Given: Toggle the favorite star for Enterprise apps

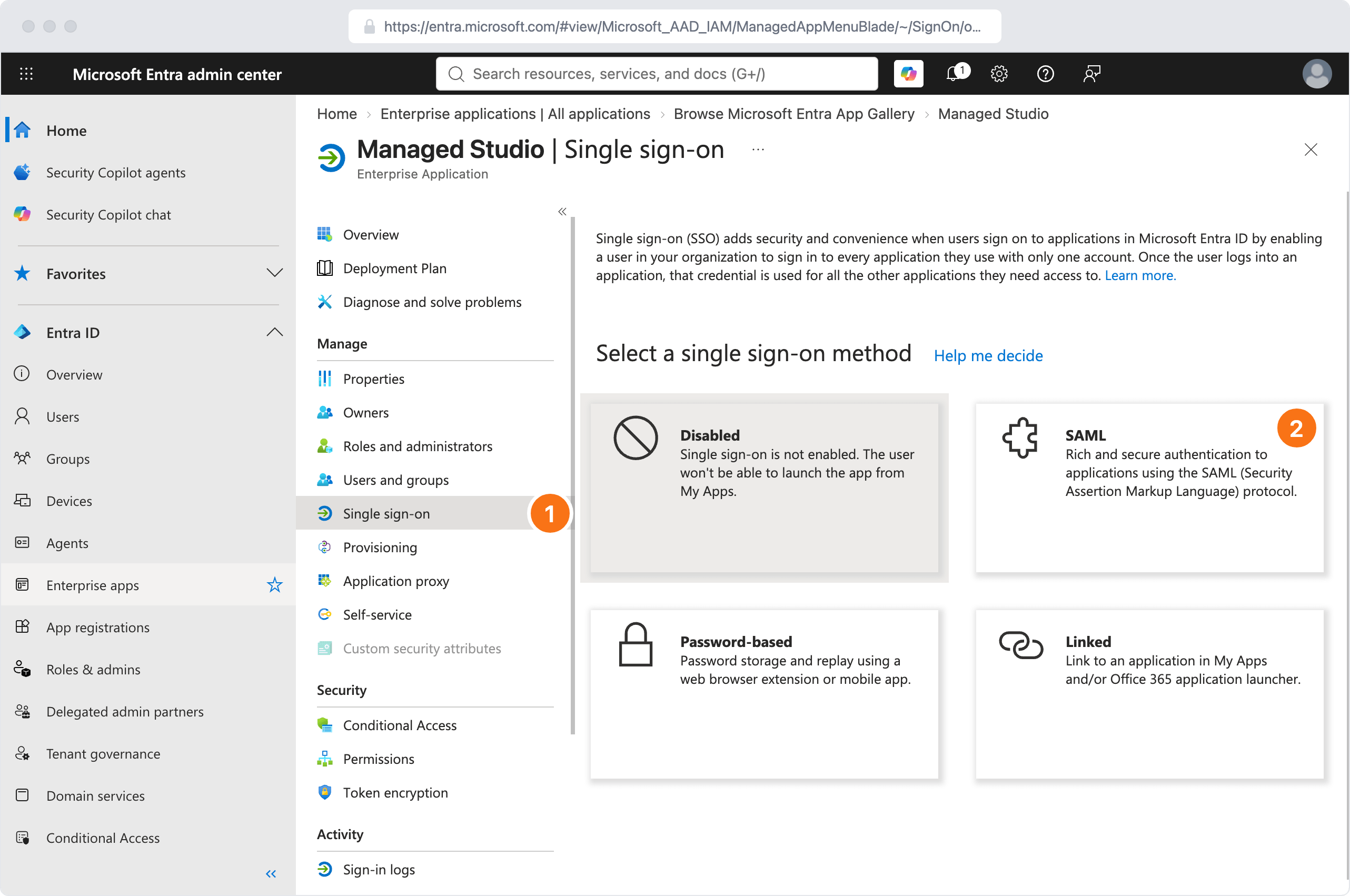Looking at the screenshot, I should pyautogui.click(x=275, y=584).
